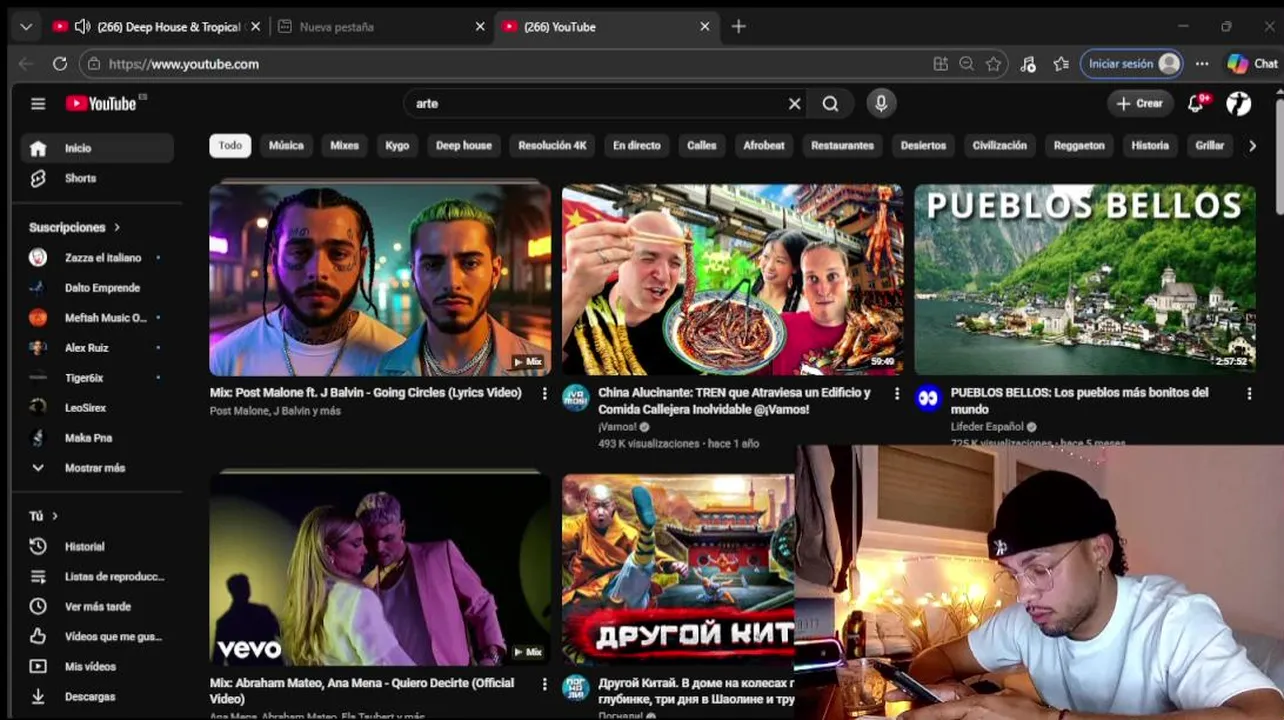
Task: Open the ¡Vamos! channel name link
Action: click(617, 427)
